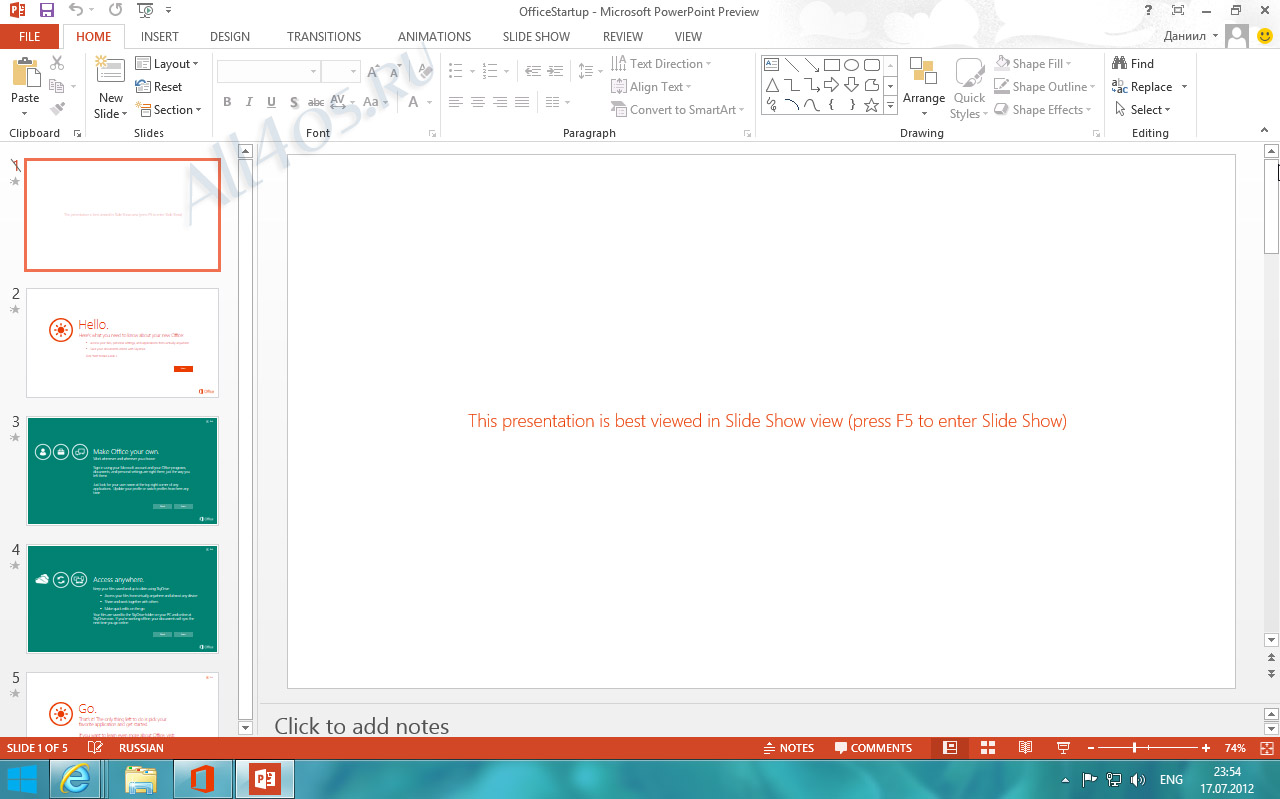Click the Numbering list icon
Screen dimensions: 1280x799
click(490, 72)
